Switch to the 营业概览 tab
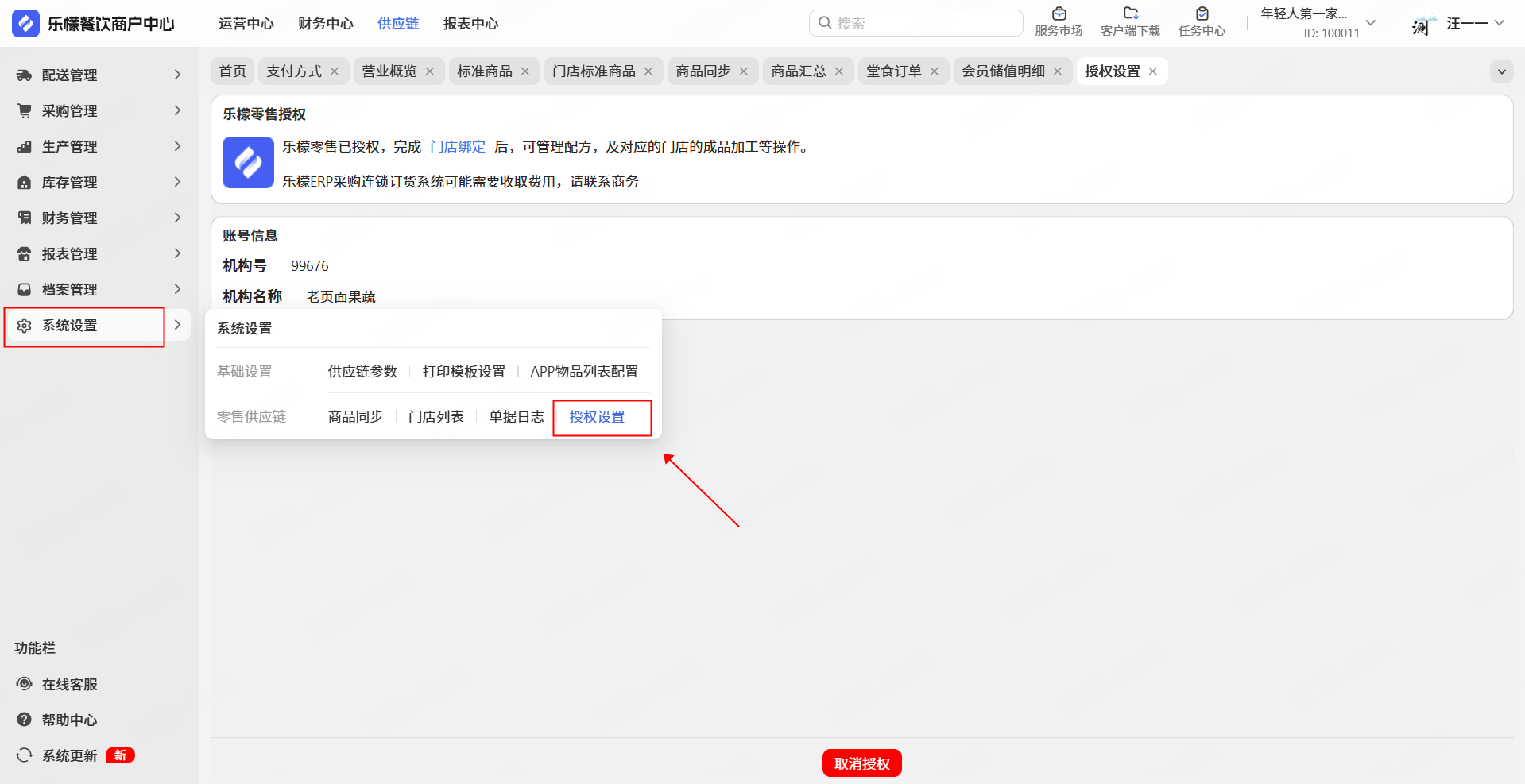Image resolution: width=1525 pixels, height=784 pixels. point(389,71)
